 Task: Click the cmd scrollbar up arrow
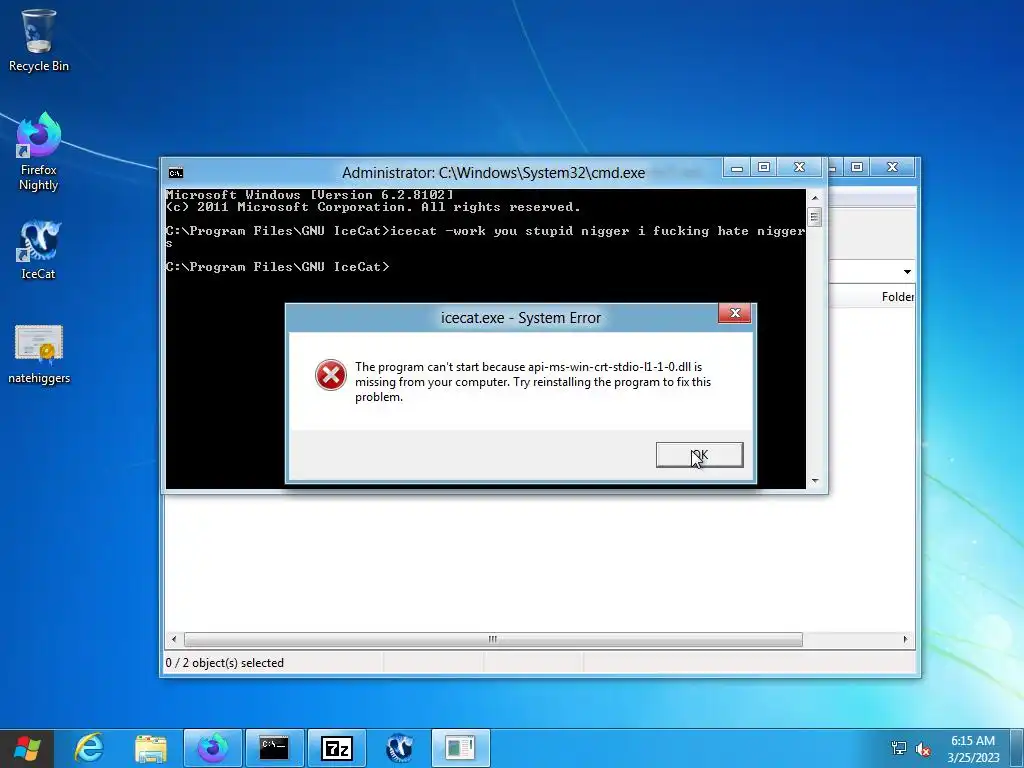[x=814, y=197]
